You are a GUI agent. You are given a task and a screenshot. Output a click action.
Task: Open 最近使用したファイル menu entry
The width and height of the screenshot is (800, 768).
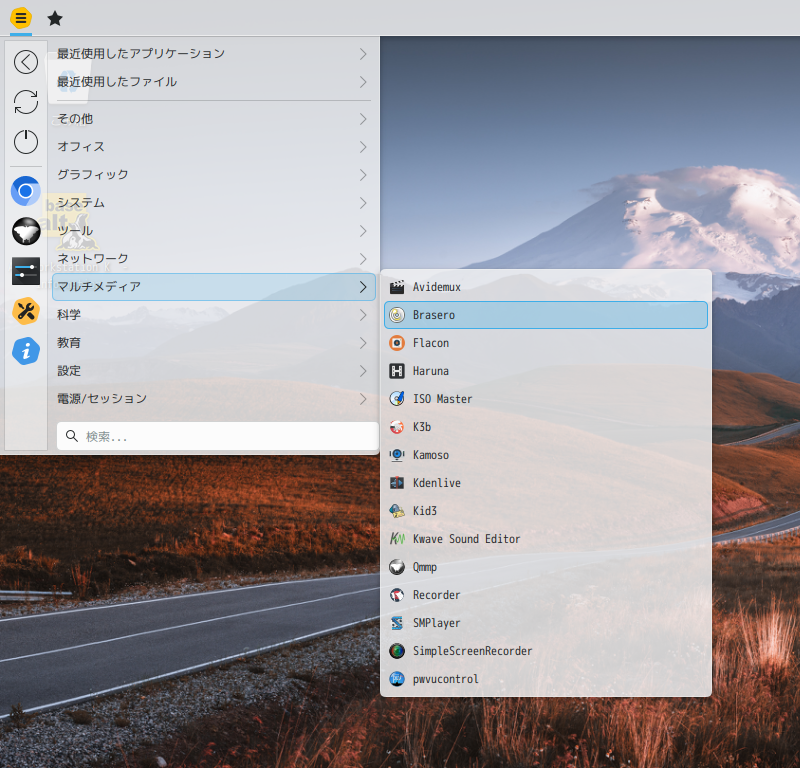coord(213,82)
